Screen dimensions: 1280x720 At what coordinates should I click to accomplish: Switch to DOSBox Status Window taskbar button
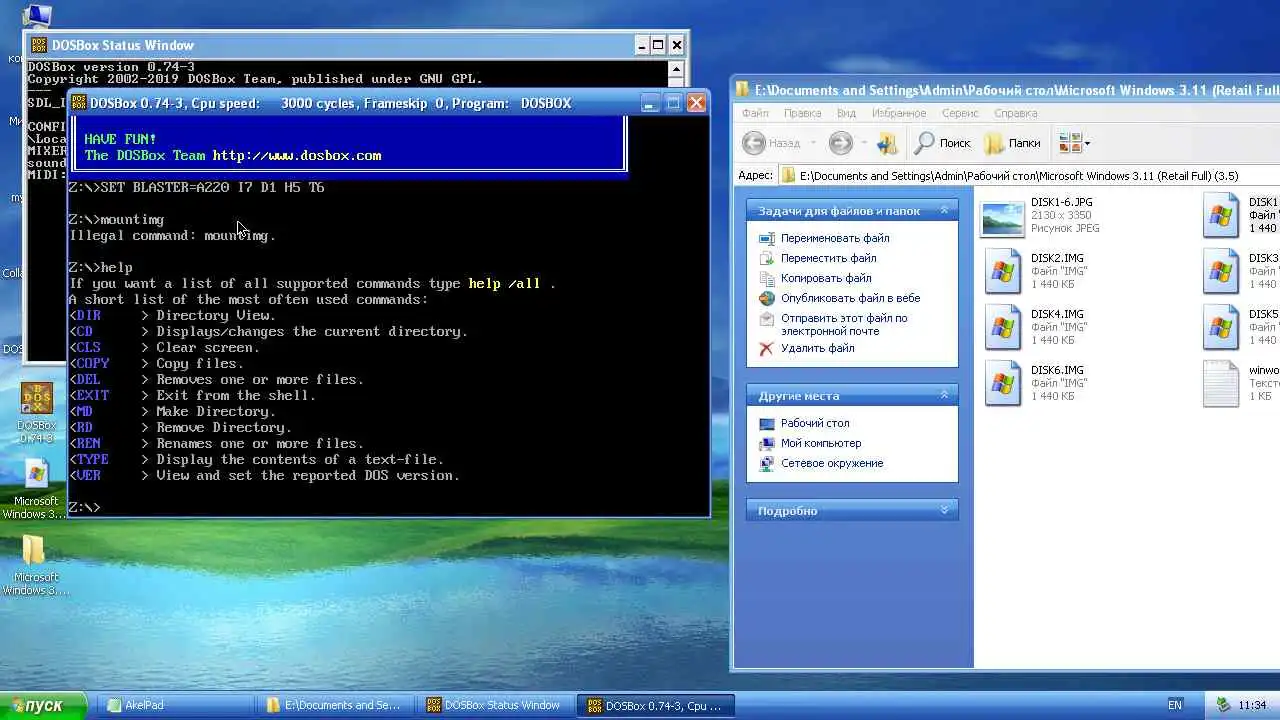[495, 706]
